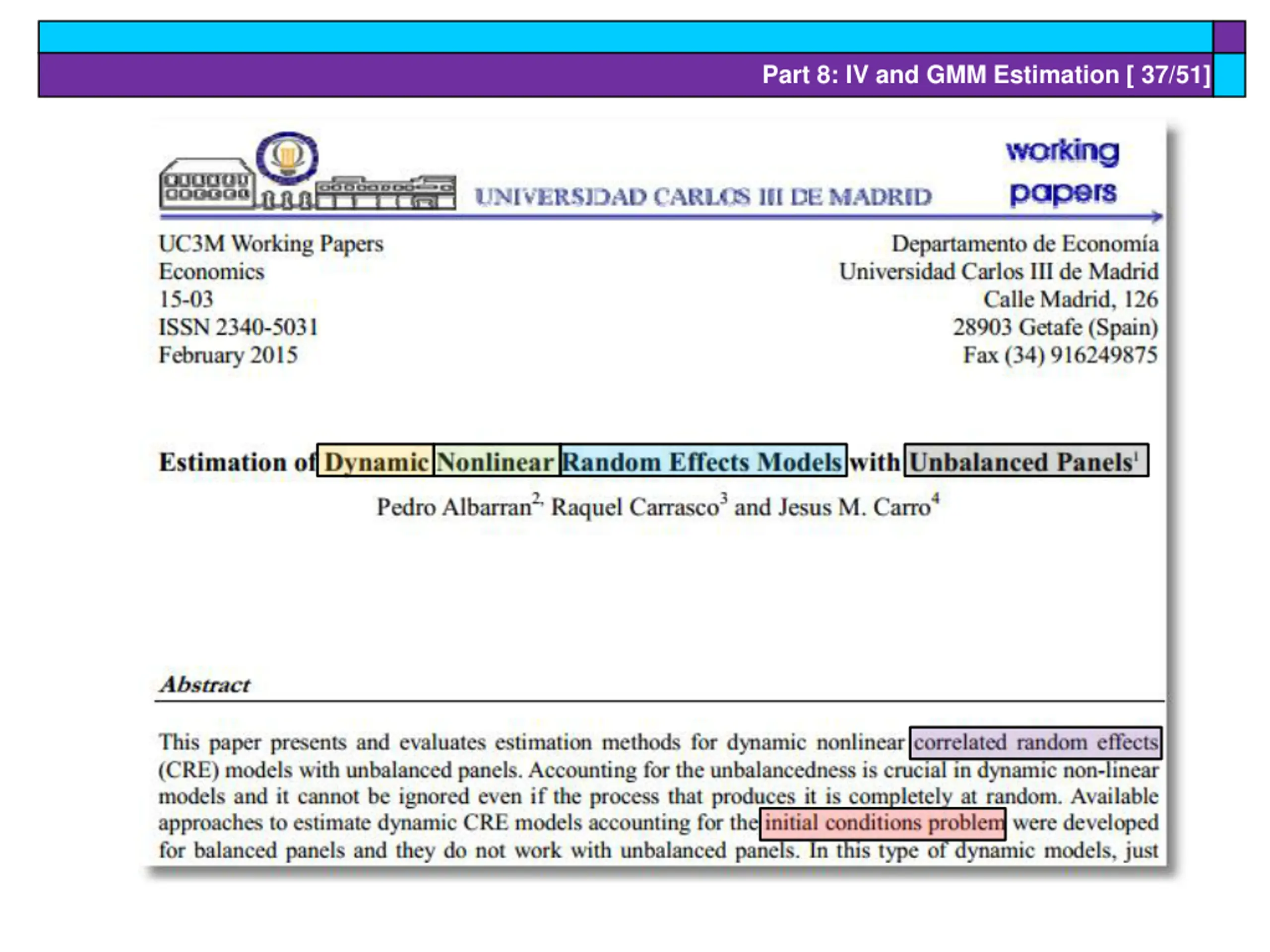This screenshot has height=952, width=1270.
Task: Click 'Economics' line under UC3M Working Papers
Action: coord(212,271)
